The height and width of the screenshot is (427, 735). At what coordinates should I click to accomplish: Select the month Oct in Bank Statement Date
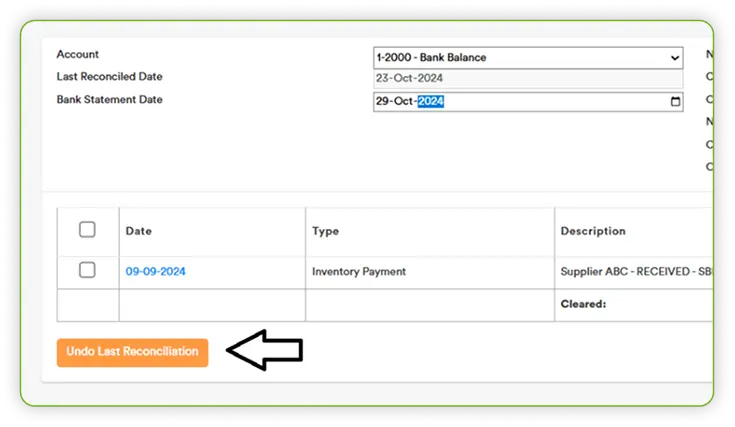[405, 102]
